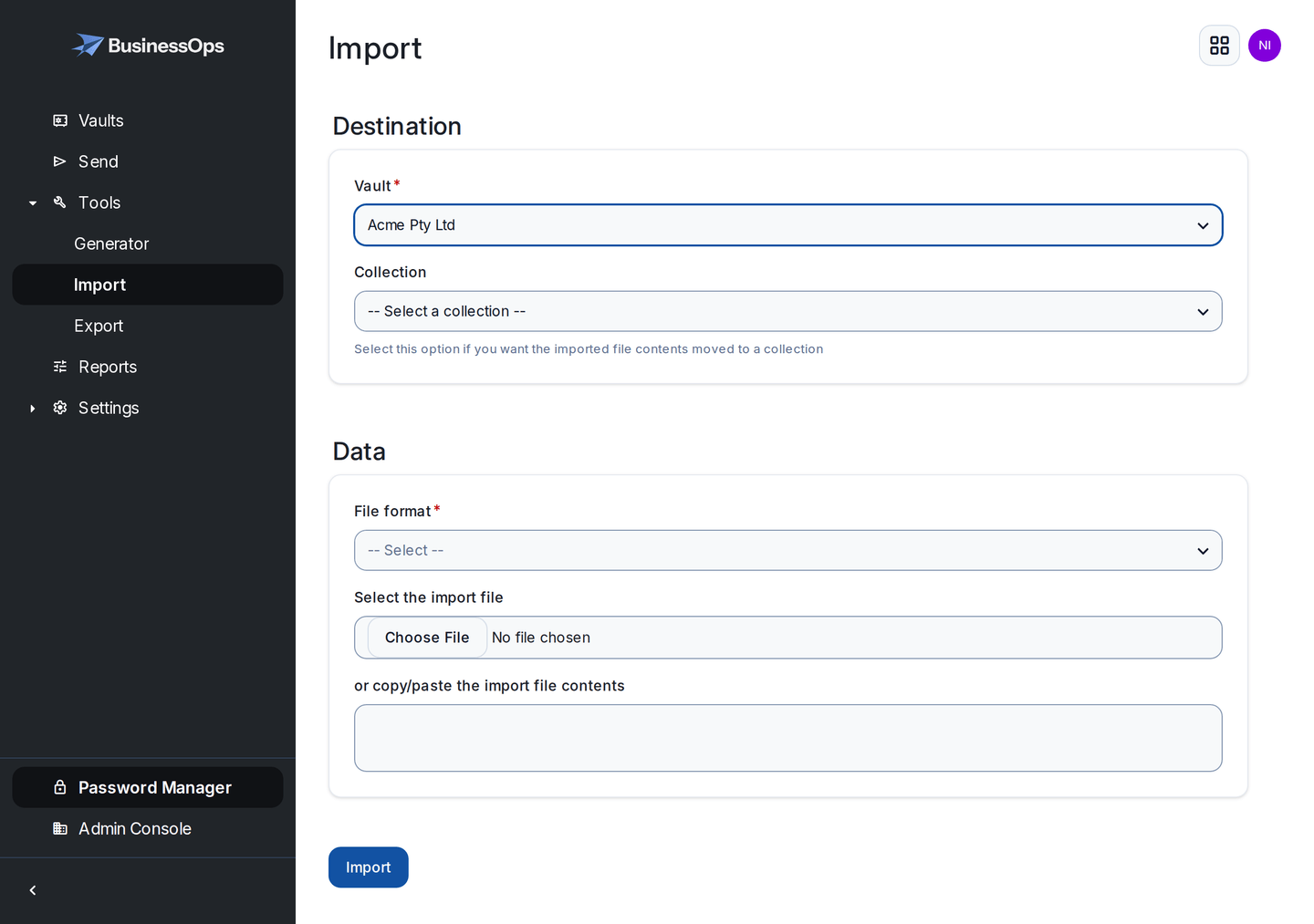Click the 'No file chosen' text
The width and height of the screenshot is (1314, 924).
(541, 638)
